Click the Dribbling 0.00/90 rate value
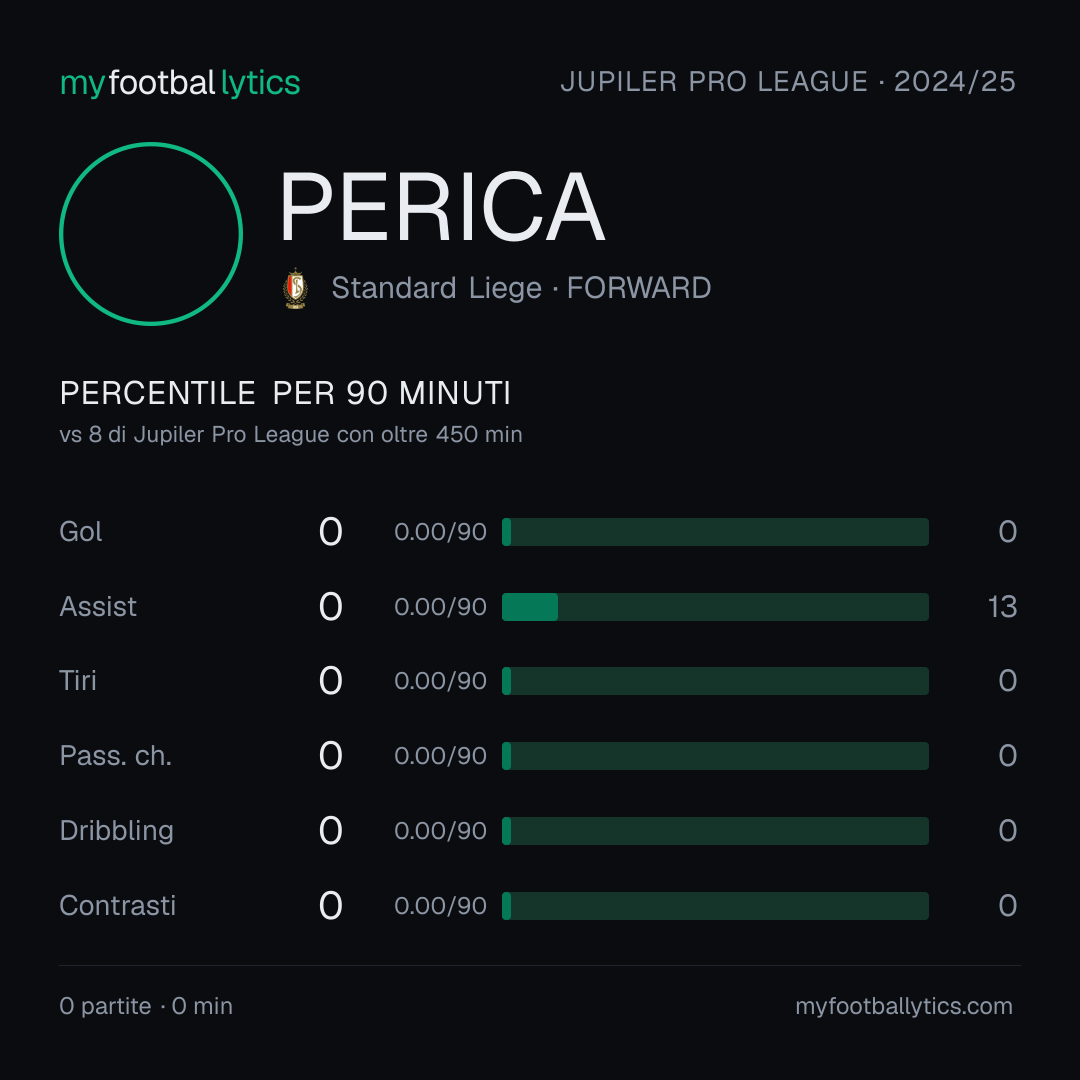 440,831
